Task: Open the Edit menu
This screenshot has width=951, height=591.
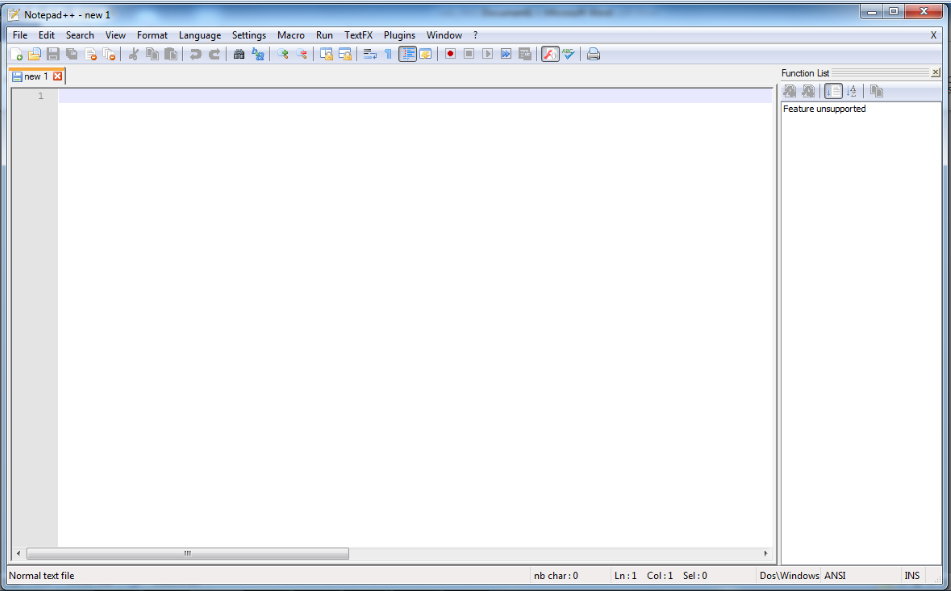Action: [46, 35]
